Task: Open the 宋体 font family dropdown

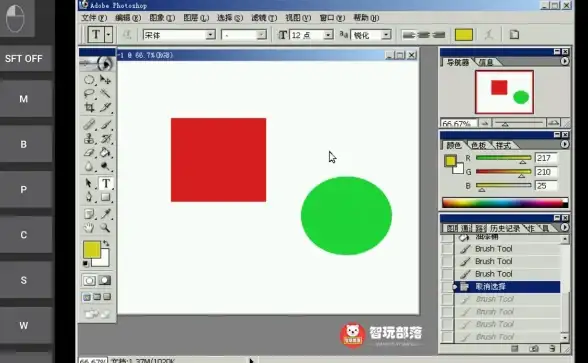Action: click(210, 35)
